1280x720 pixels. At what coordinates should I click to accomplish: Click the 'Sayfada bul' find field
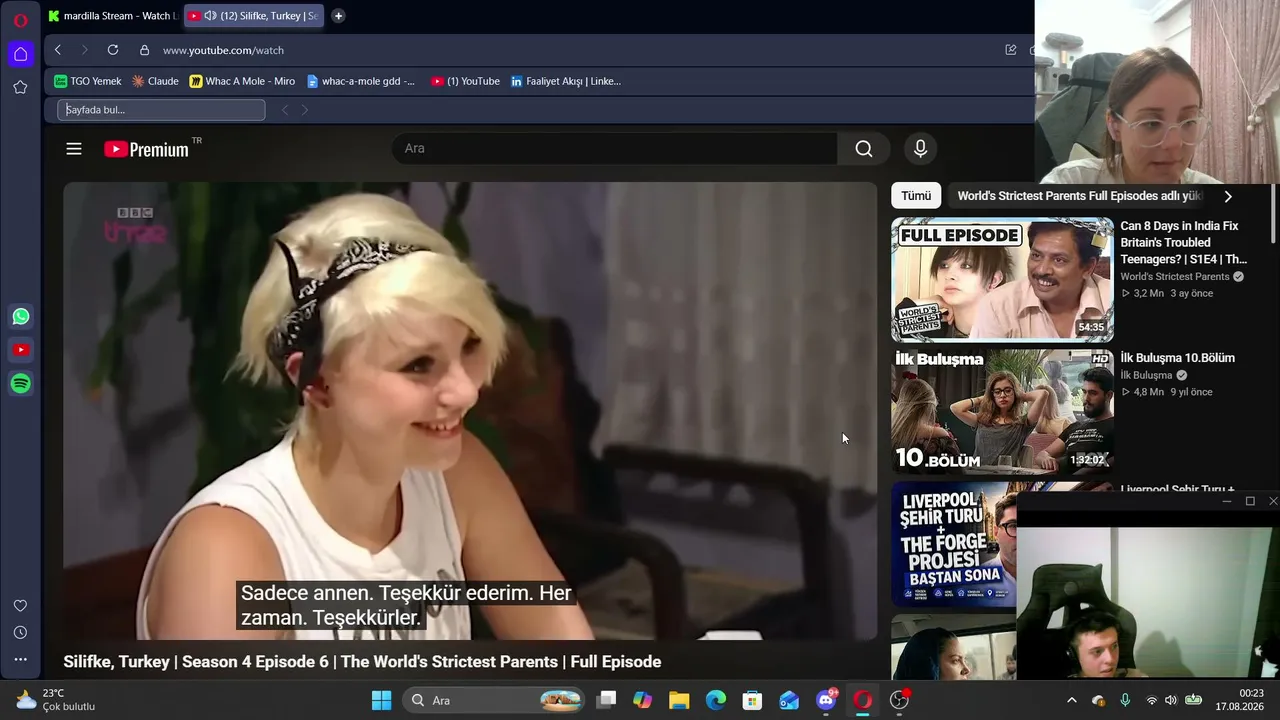tap(161, 110)
